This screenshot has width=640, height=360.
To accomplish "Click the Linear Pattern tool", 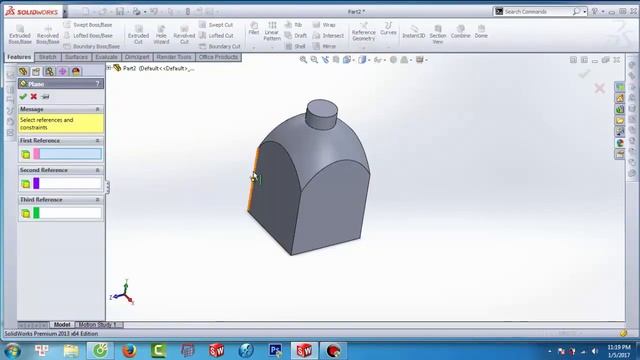I will [x=272, y=31].
